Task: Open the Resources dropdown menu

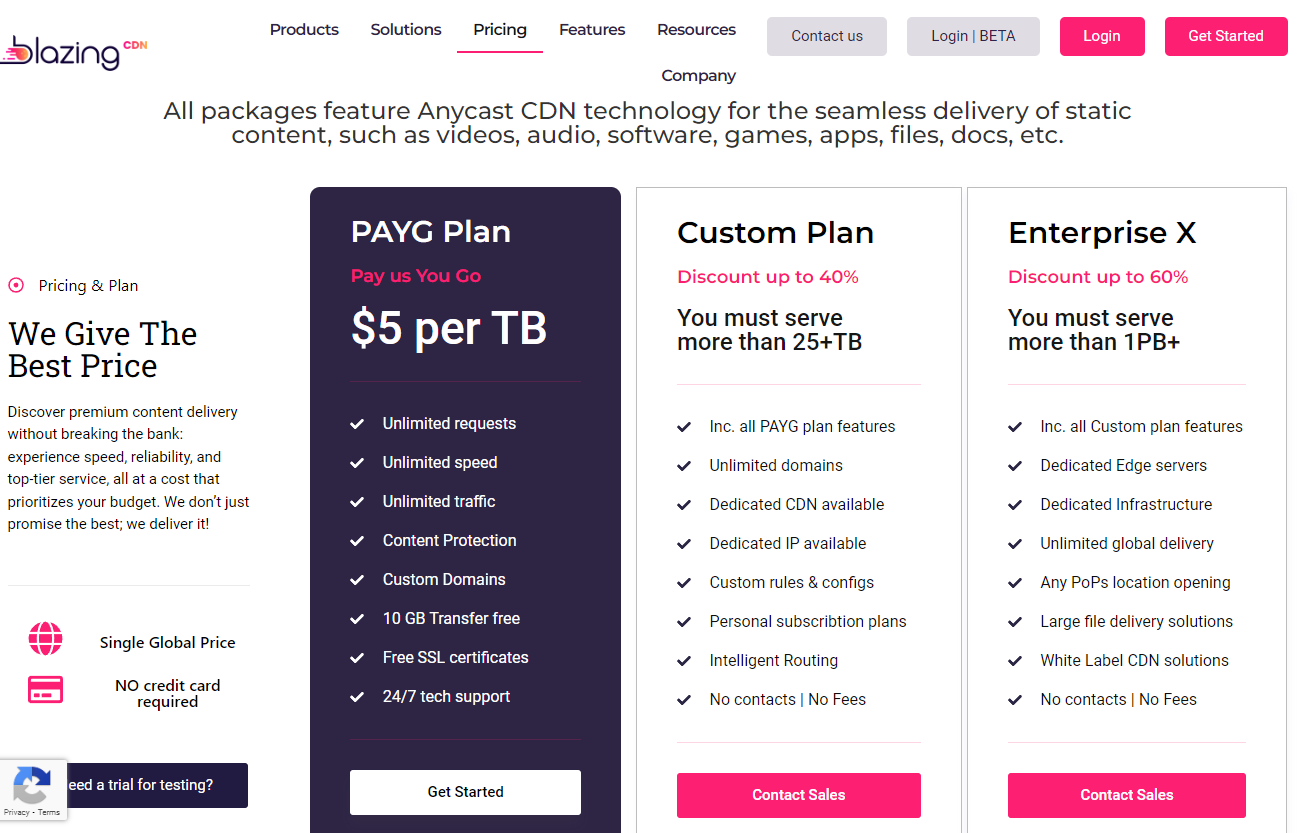Action: point(696,29)
